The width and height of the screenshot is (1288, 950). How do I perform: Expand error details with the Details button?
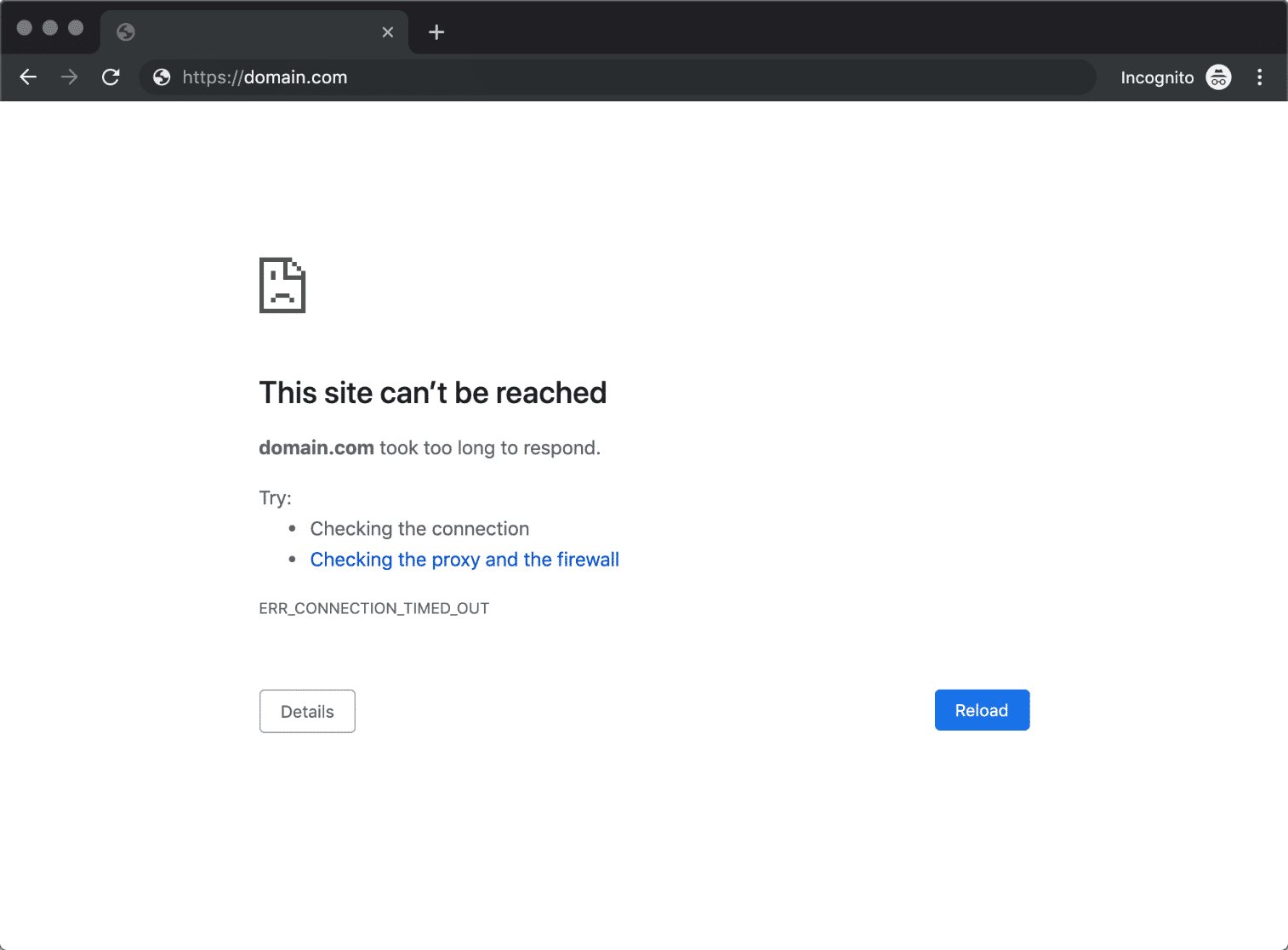[307, 711]
